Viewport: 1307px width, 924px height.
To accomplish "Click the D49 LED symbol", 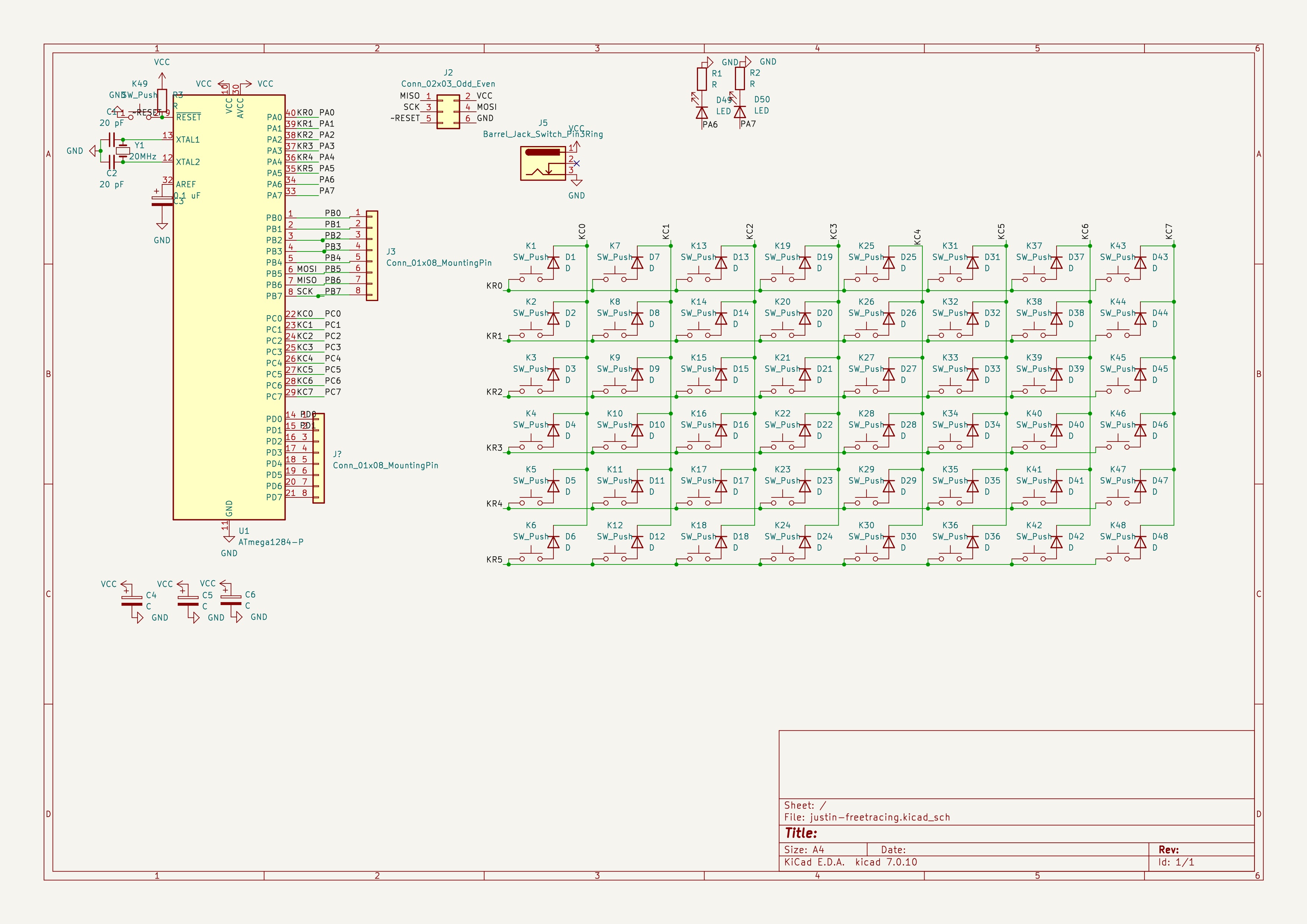I will click(702, 112).
